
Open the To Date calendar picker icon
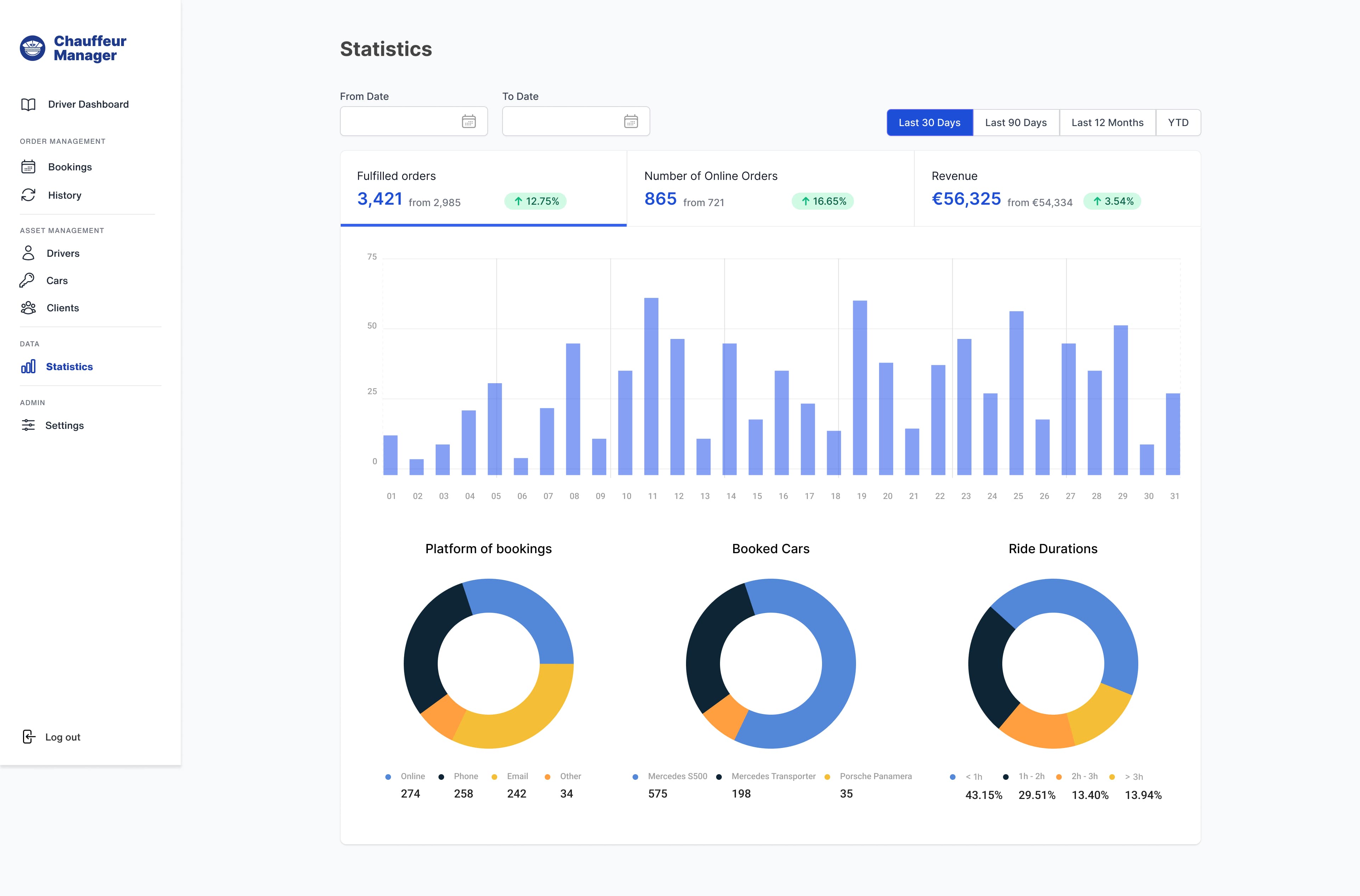coord(631,121)
